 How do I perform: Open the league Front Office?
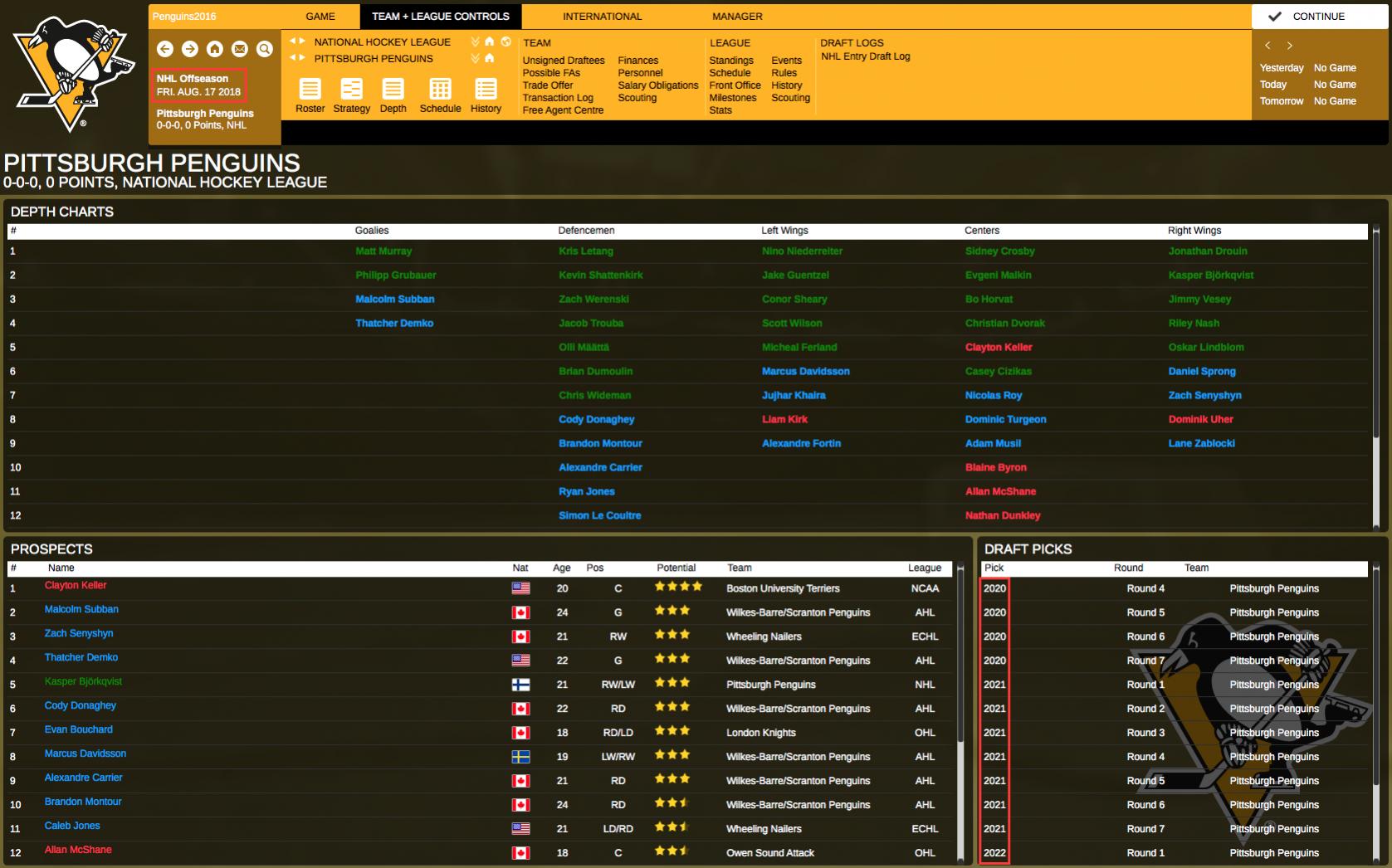click(x=735, y=85)
